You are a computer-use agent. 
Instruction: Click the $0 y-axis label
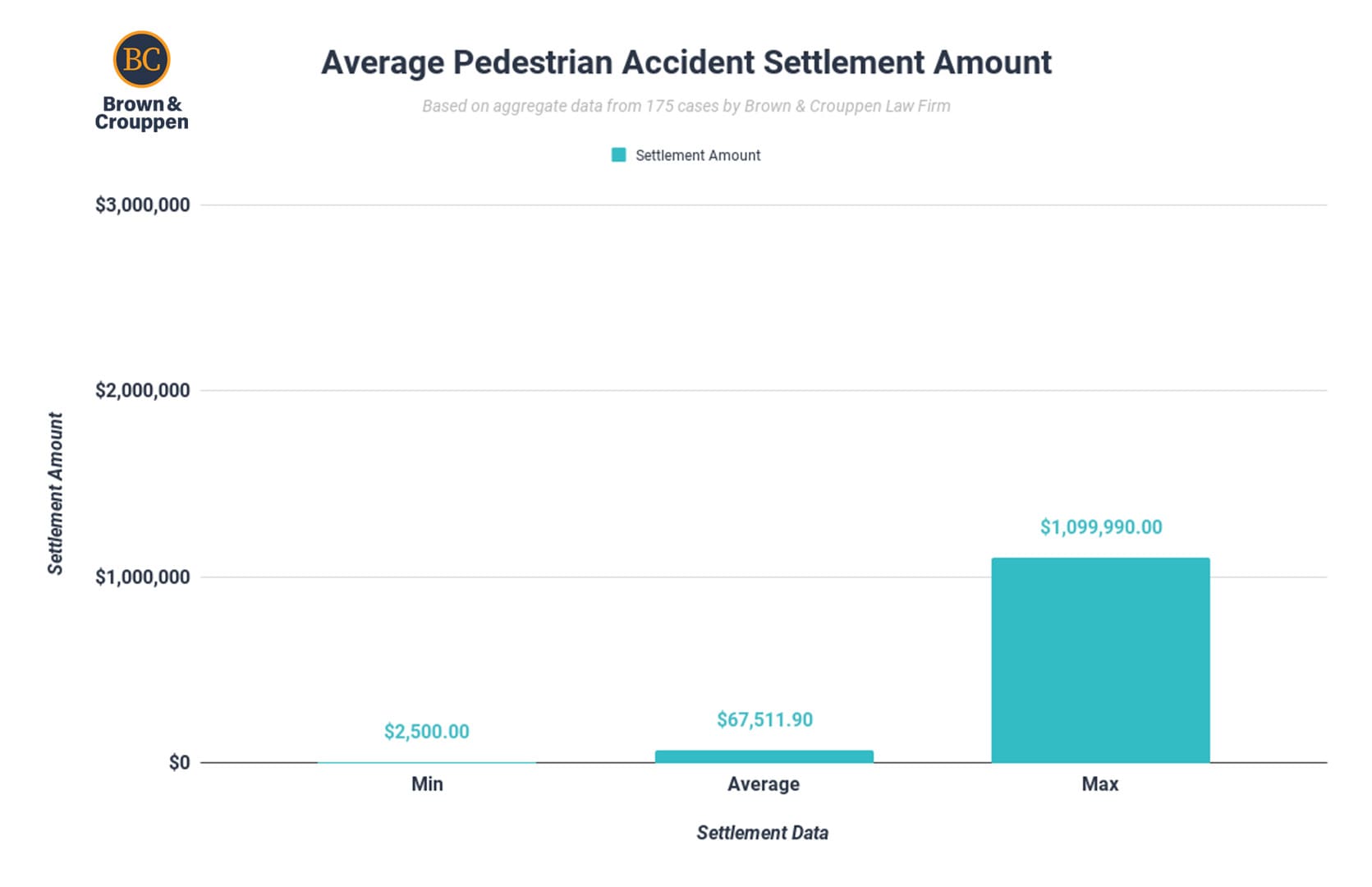(x=179, y=762)
